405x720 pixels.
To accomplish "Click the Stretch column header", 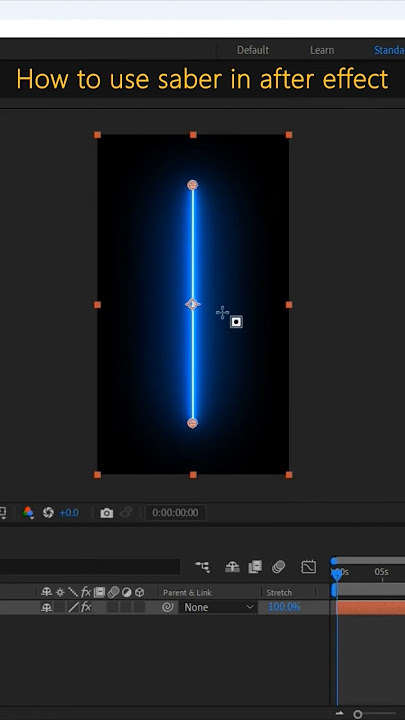I will (x=279, y=592).
